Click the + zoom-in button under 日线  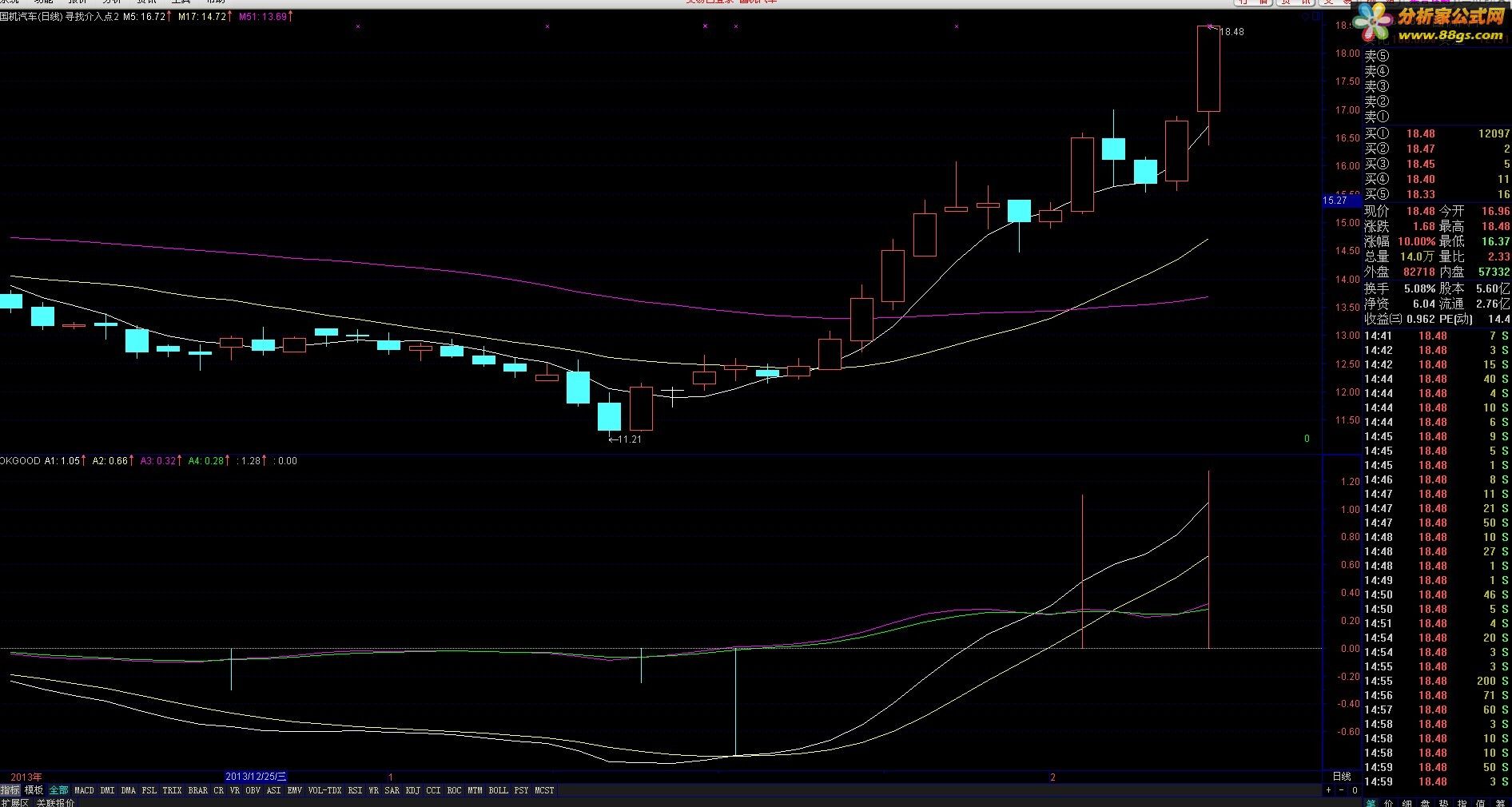(x=1329, y=790)
